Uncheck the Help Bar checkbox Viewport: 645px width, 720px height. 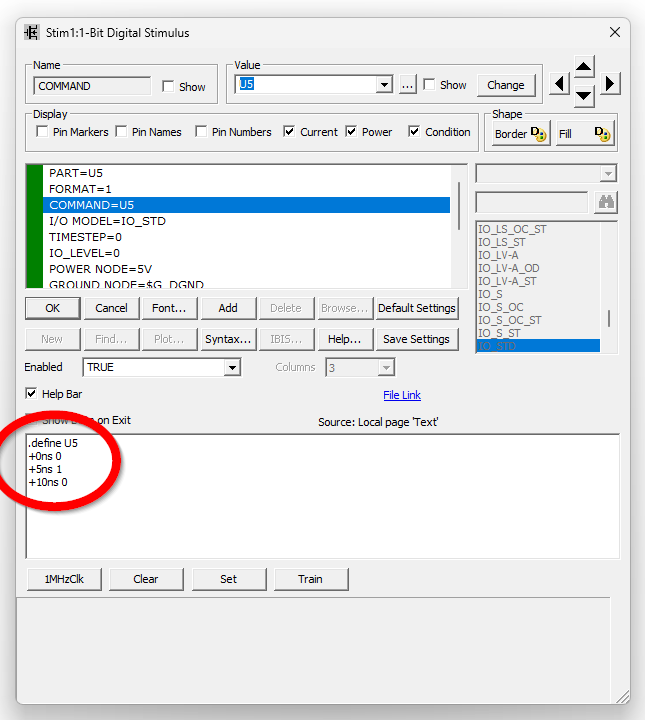31,394
